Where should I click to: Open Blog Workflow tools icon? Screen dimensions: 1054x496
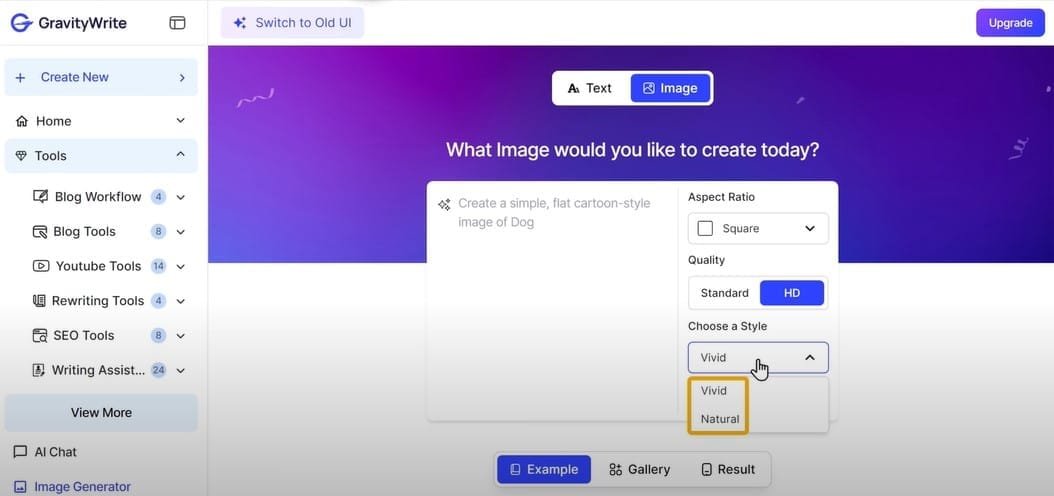[x=41, y=197]
